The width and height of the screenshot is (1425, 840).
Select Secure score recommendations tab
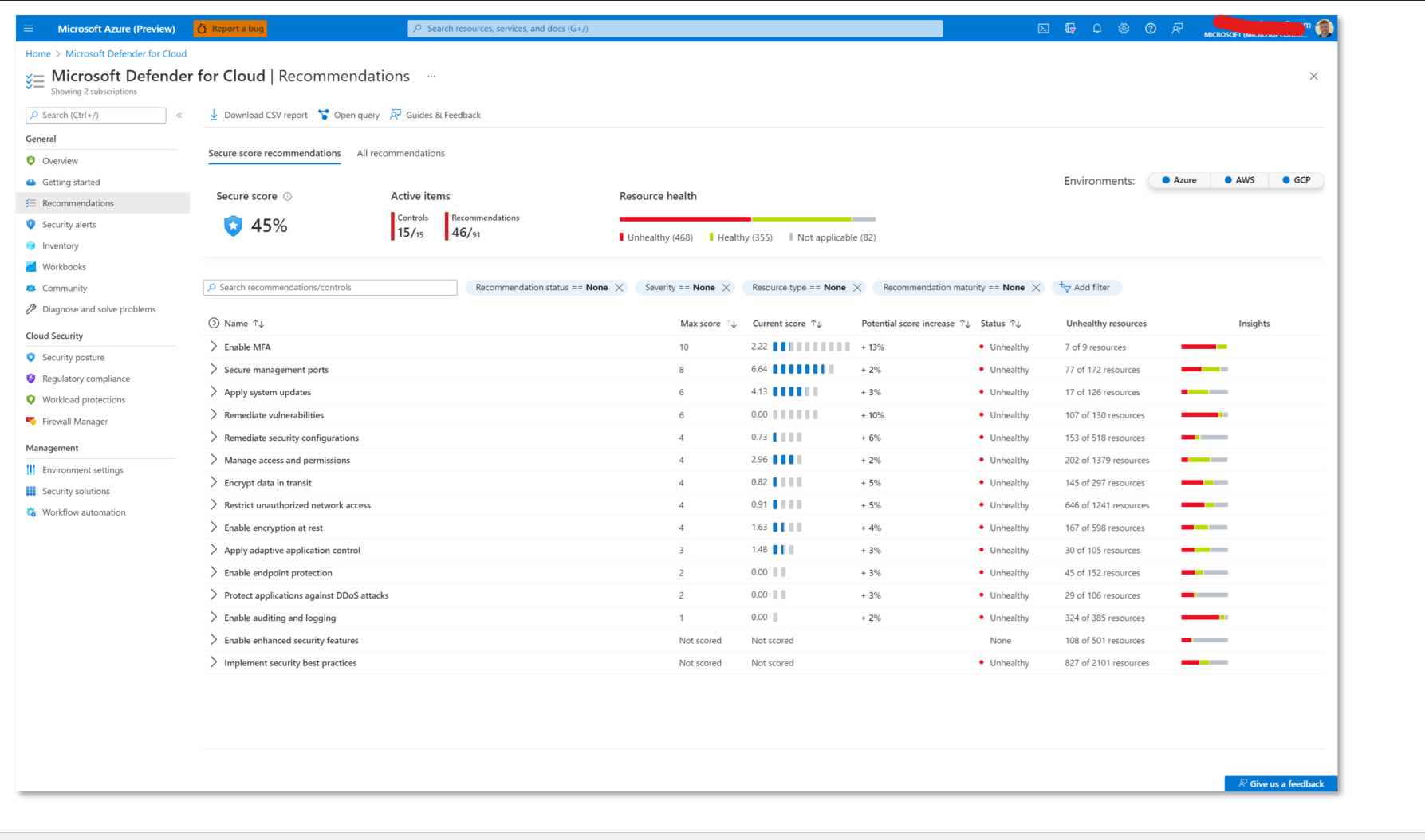tap(274, 154)
